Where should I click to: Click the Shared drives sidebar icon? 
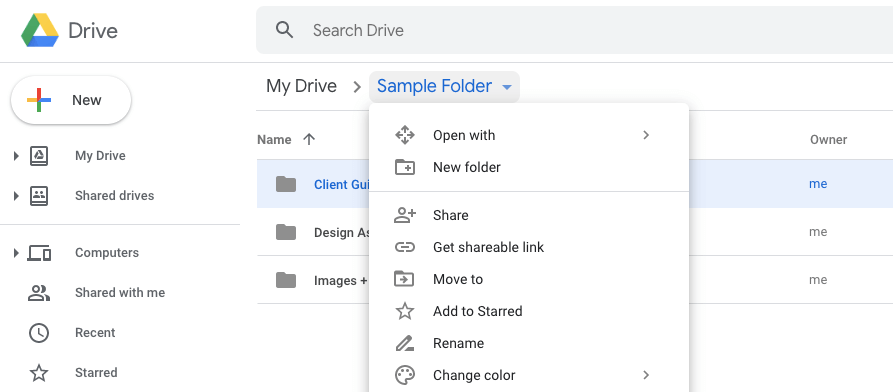click(x=39, y=196)
